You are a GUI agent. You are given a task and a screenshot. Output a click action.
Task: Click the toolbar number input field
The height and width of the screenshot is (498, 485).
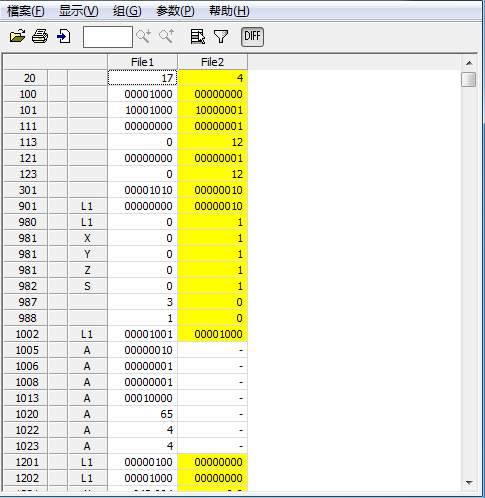pyautogui.click(x=108, y=37)
